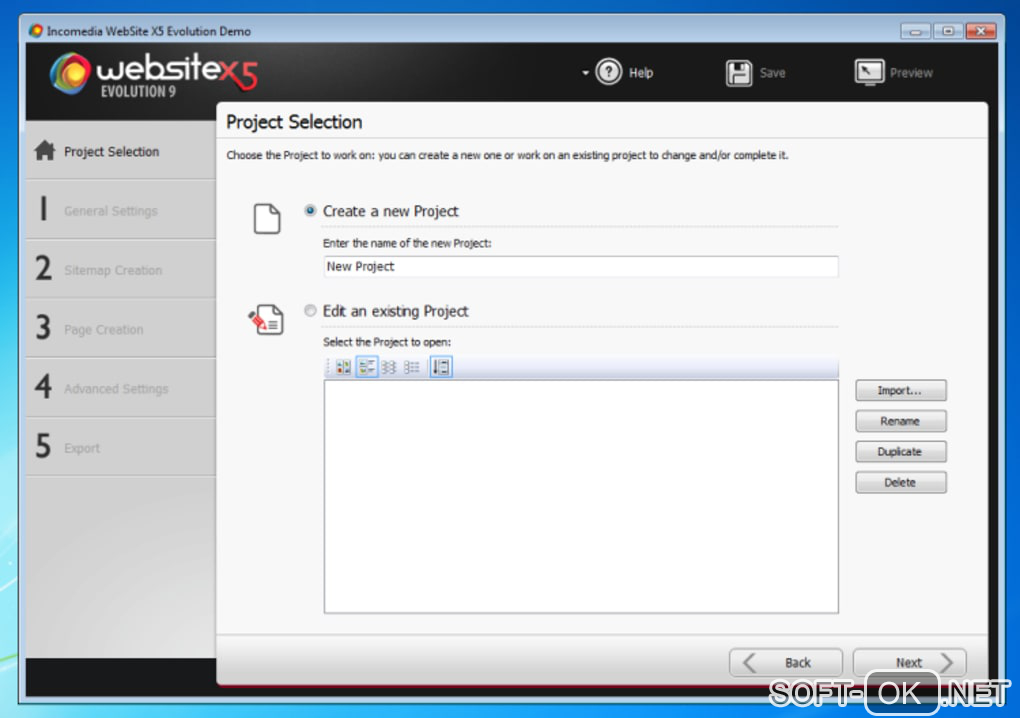
Task: Switch project list to large thumbnails view
Action: point(343,367)
